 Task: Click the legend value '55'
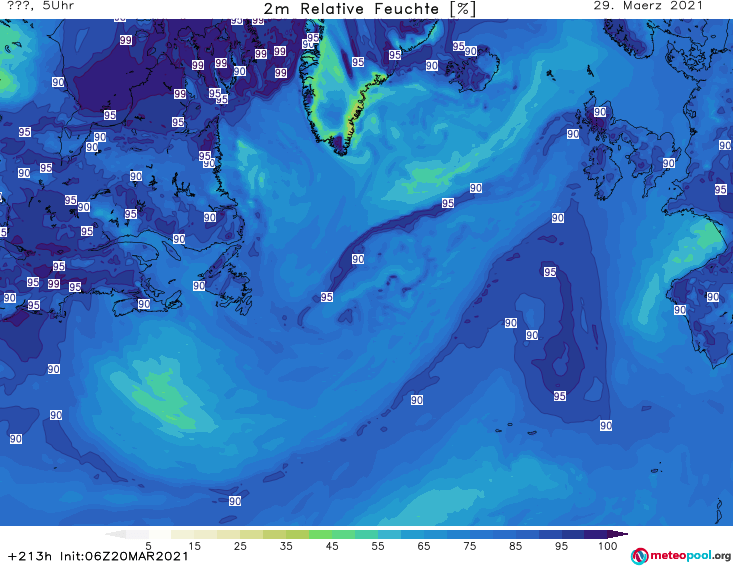(x=377, y=546)
